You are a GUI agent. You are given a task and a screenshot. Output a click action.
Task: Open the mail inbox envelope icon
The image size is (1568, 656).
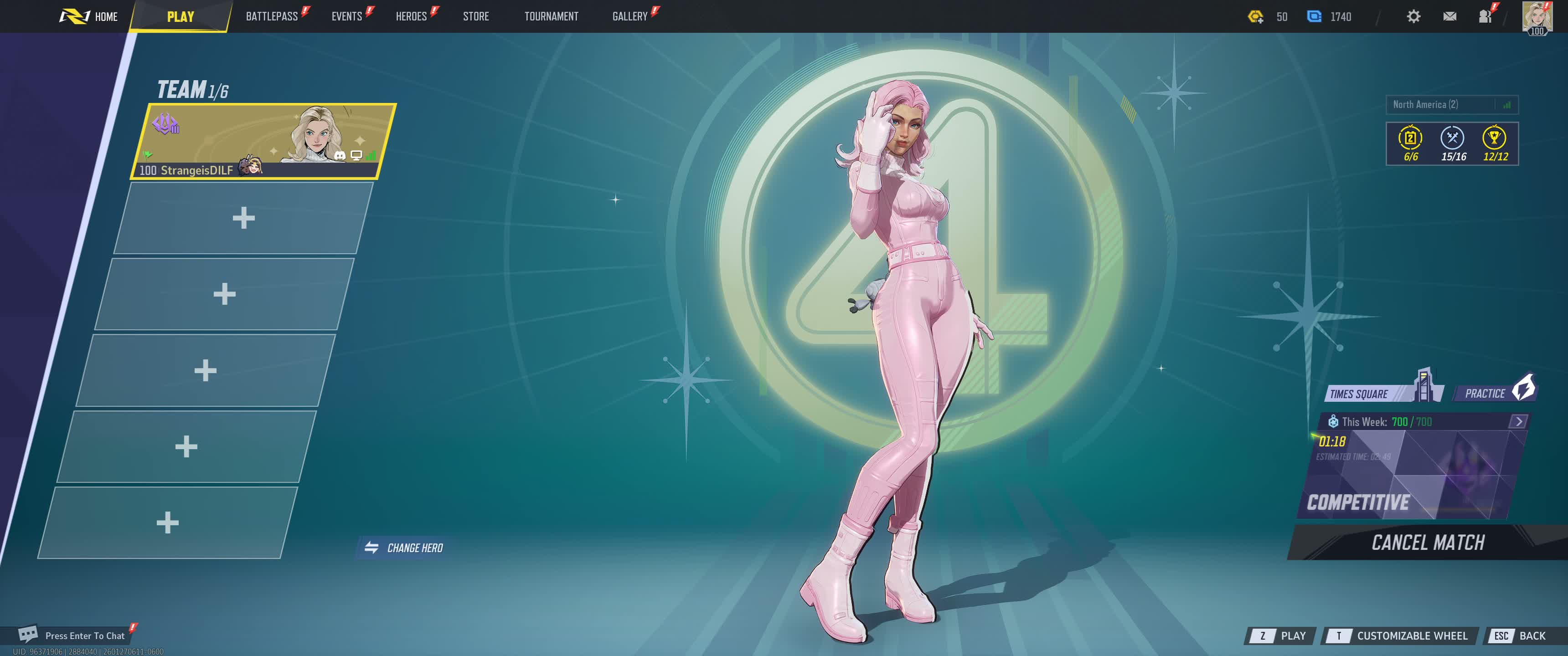(x=1449, y=16)
